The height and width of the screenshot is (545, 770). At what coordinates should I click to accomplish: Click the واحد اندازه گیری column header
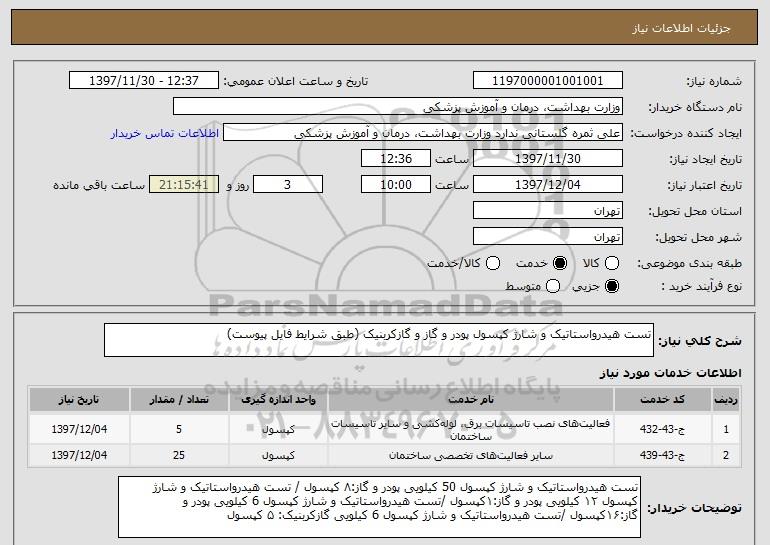click(278, 400)
